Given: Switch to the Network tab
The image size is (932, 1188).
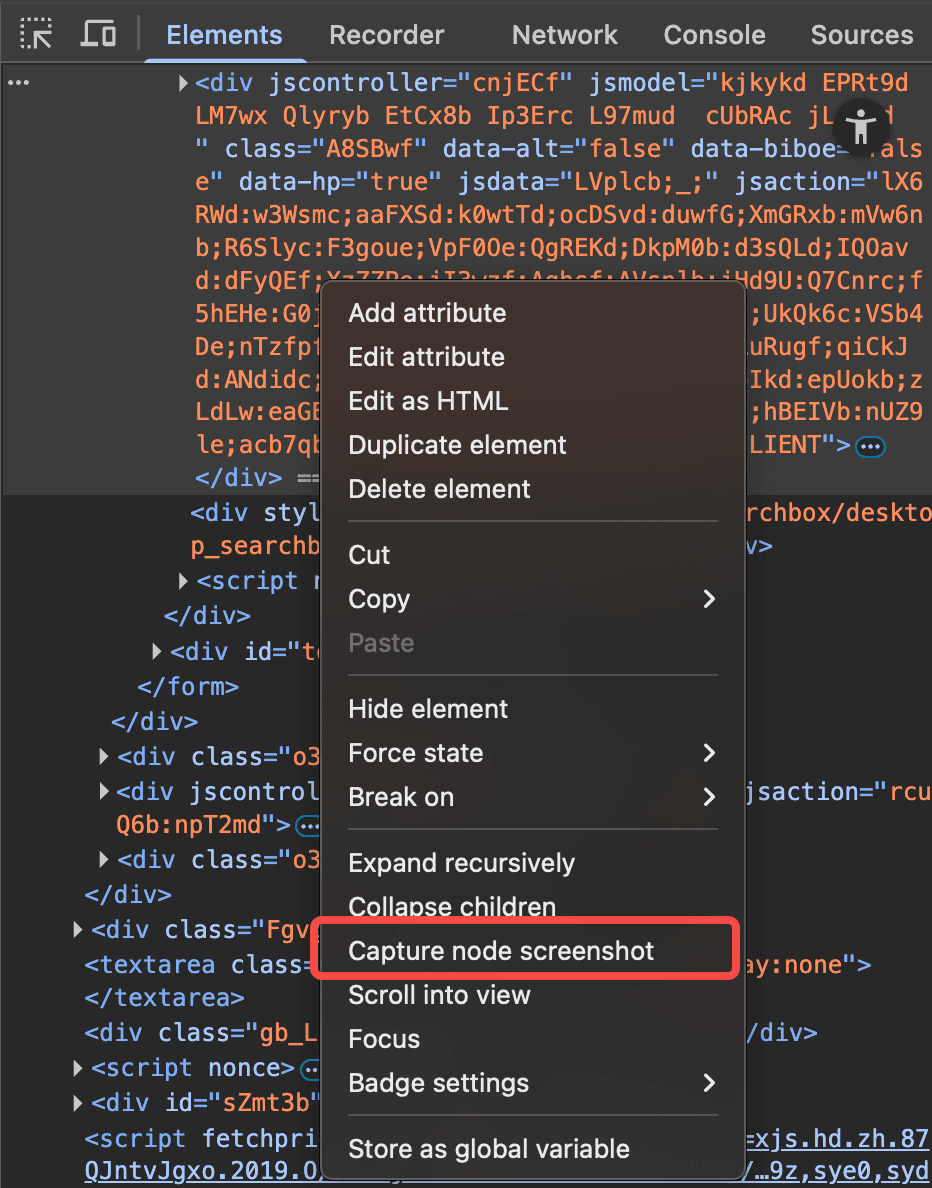Looking at the screenshot, I should click(x=564, y=34).
